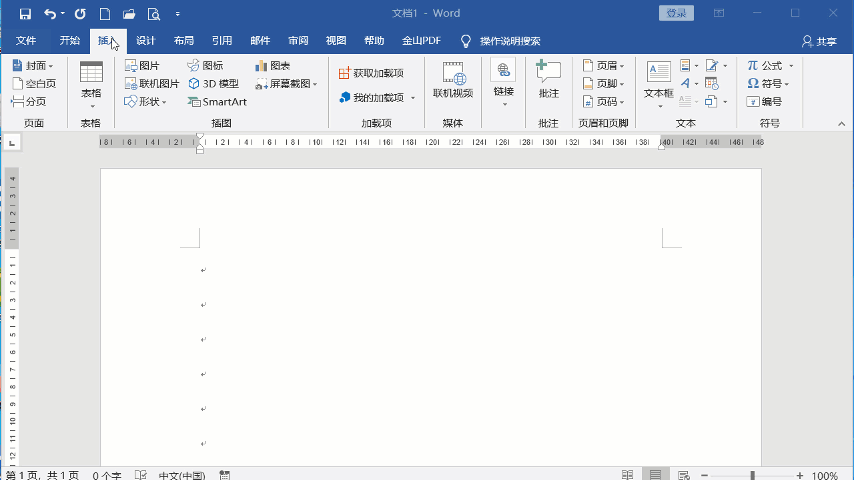The width and height of the screenshot is (854, 480).
Task: Insert a number (编号)
Action: [x=765, y=101]
